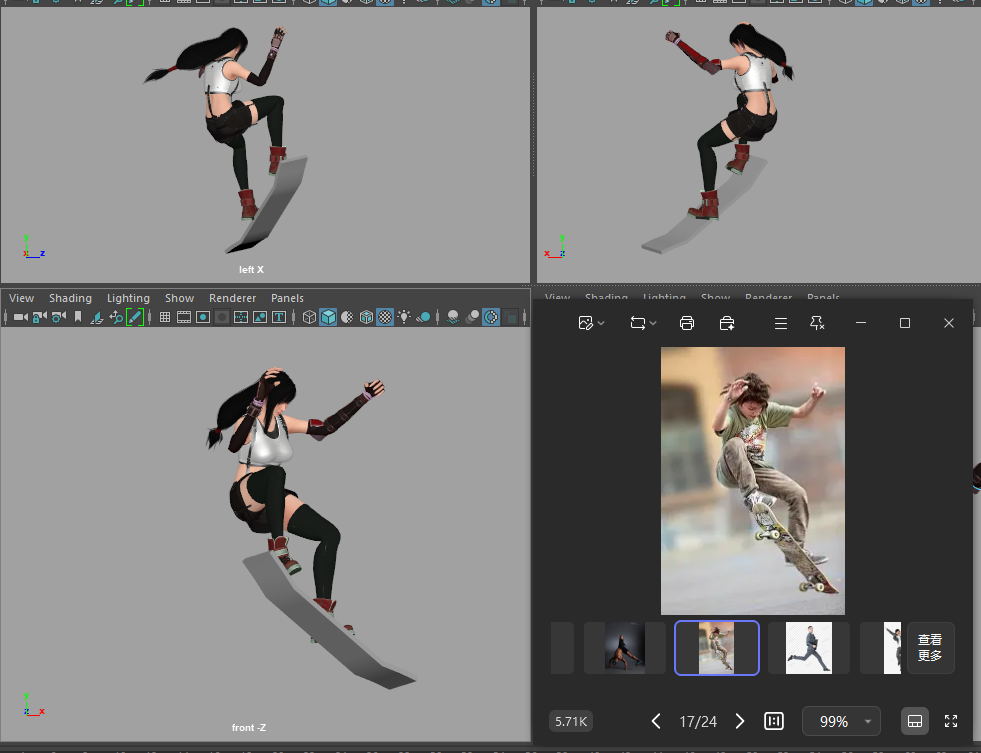This screenshot has height=753, width=981.
Task: Expand the edit image dropdown arrow
Action: pyautogui.click(x=601, y=323)
